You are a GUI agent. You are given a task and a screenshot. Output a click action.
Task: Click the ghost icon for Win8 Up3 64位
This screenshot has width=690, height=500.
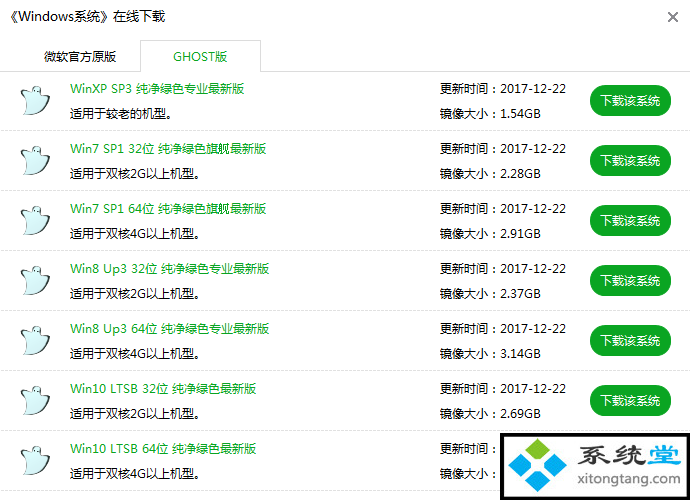tap(35, 340)
